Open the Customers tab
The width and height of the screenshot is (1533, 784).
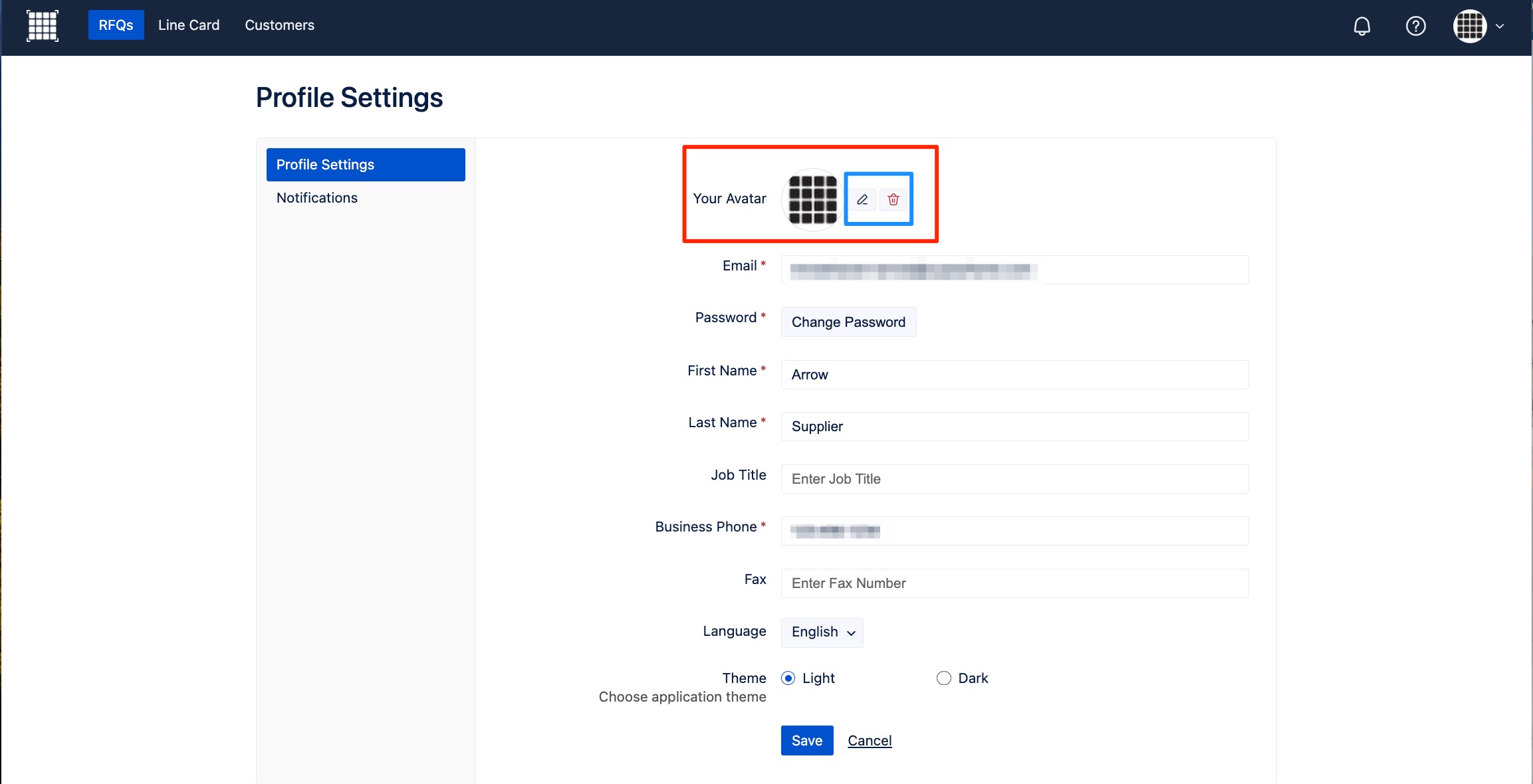(279, 25)
